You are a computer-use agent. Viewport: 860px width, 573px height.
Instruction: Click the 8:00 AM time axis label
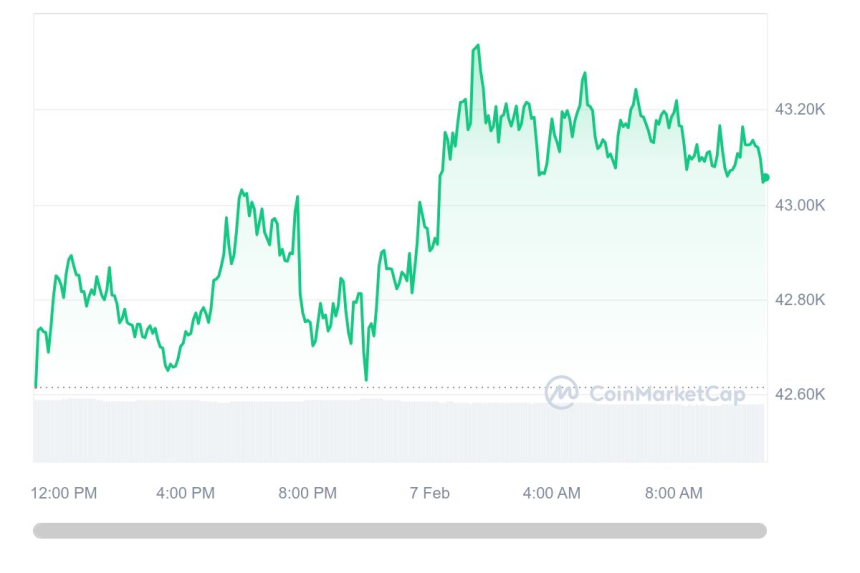[x=673, y=493]
